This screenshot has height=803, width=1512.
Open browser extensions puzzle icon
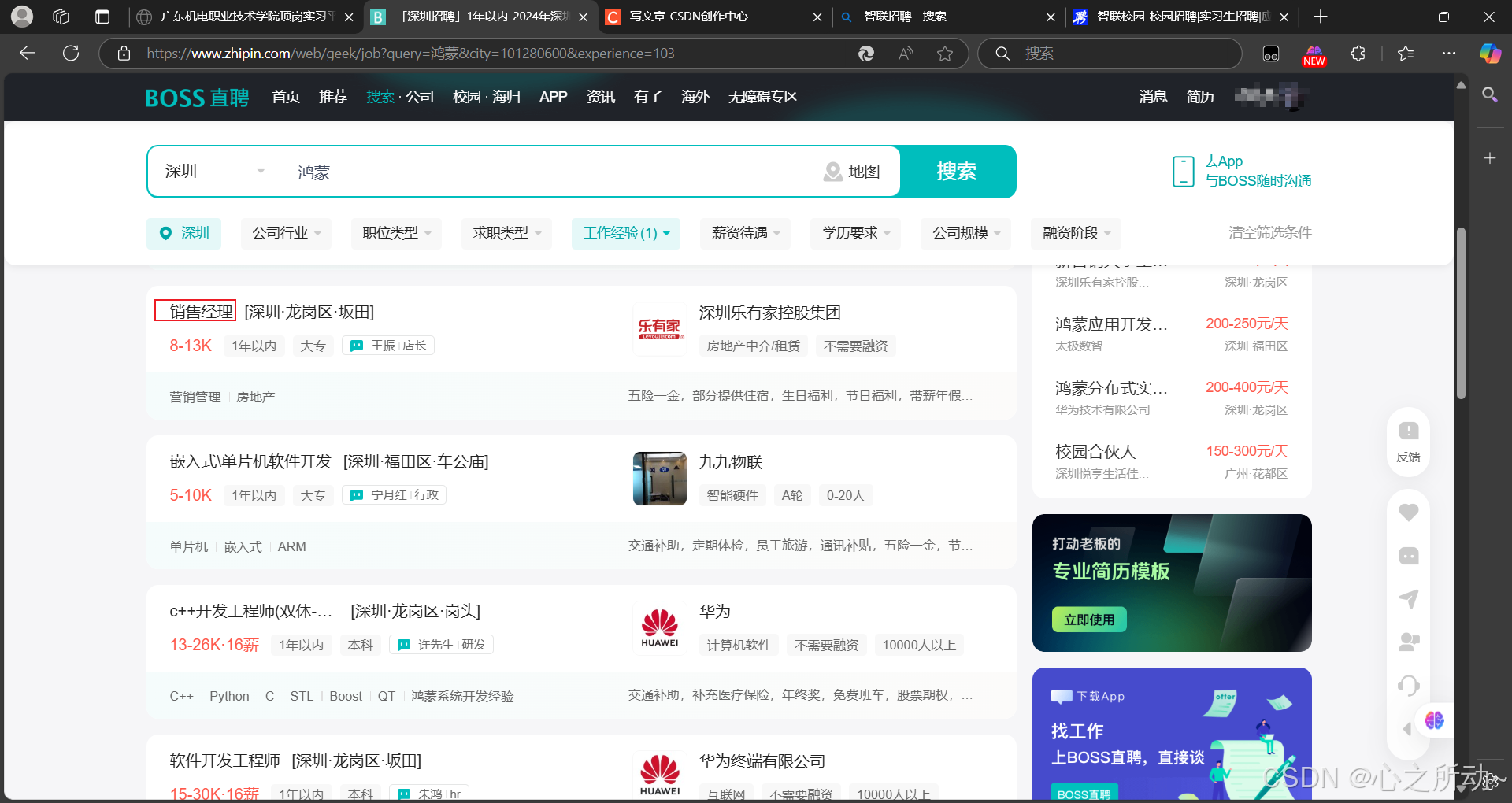[x=1358, y=54]
